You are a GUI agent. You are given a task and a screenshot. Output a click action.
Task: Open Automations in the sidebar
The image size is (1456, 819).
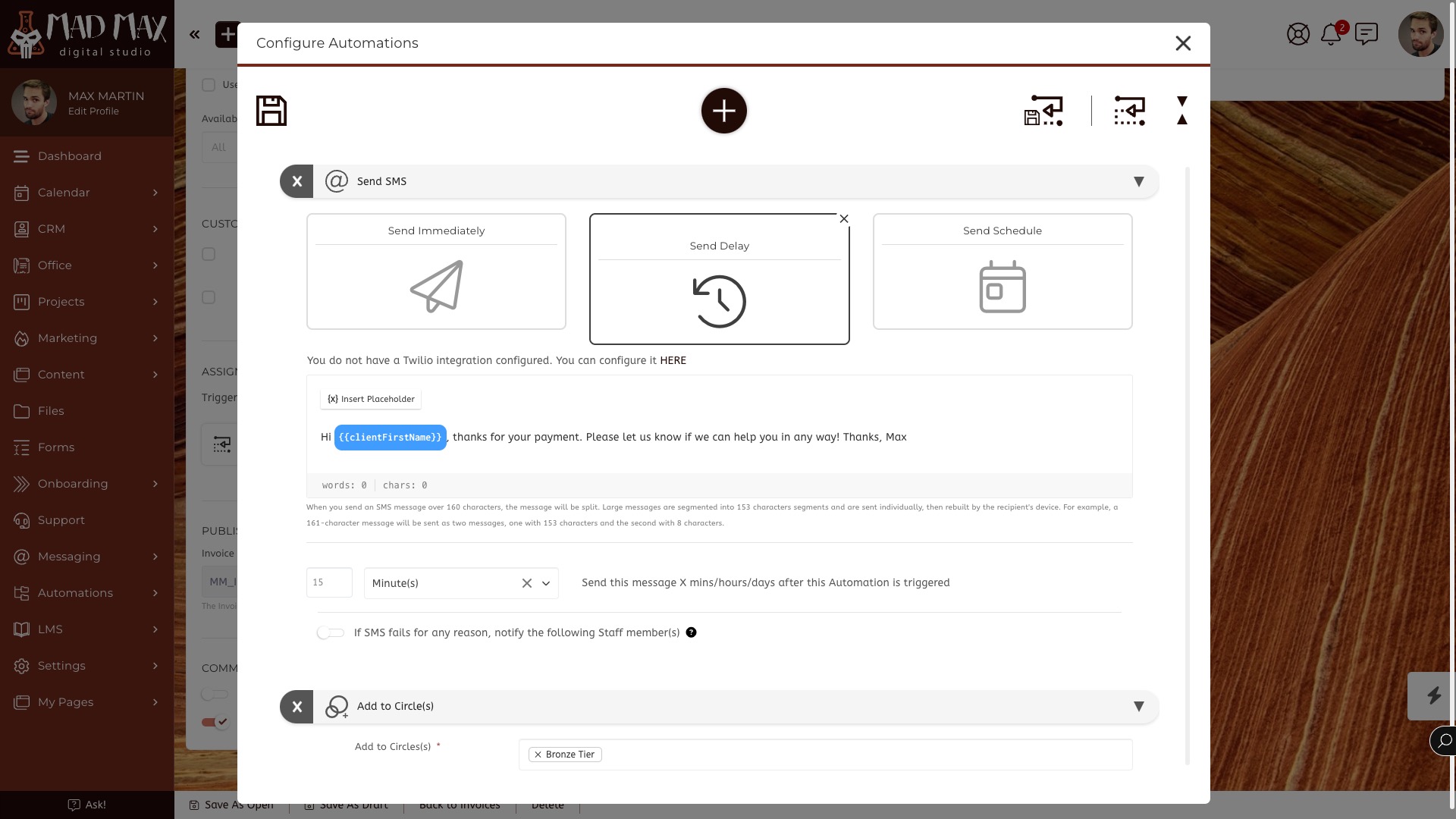(x=75, y=593)
